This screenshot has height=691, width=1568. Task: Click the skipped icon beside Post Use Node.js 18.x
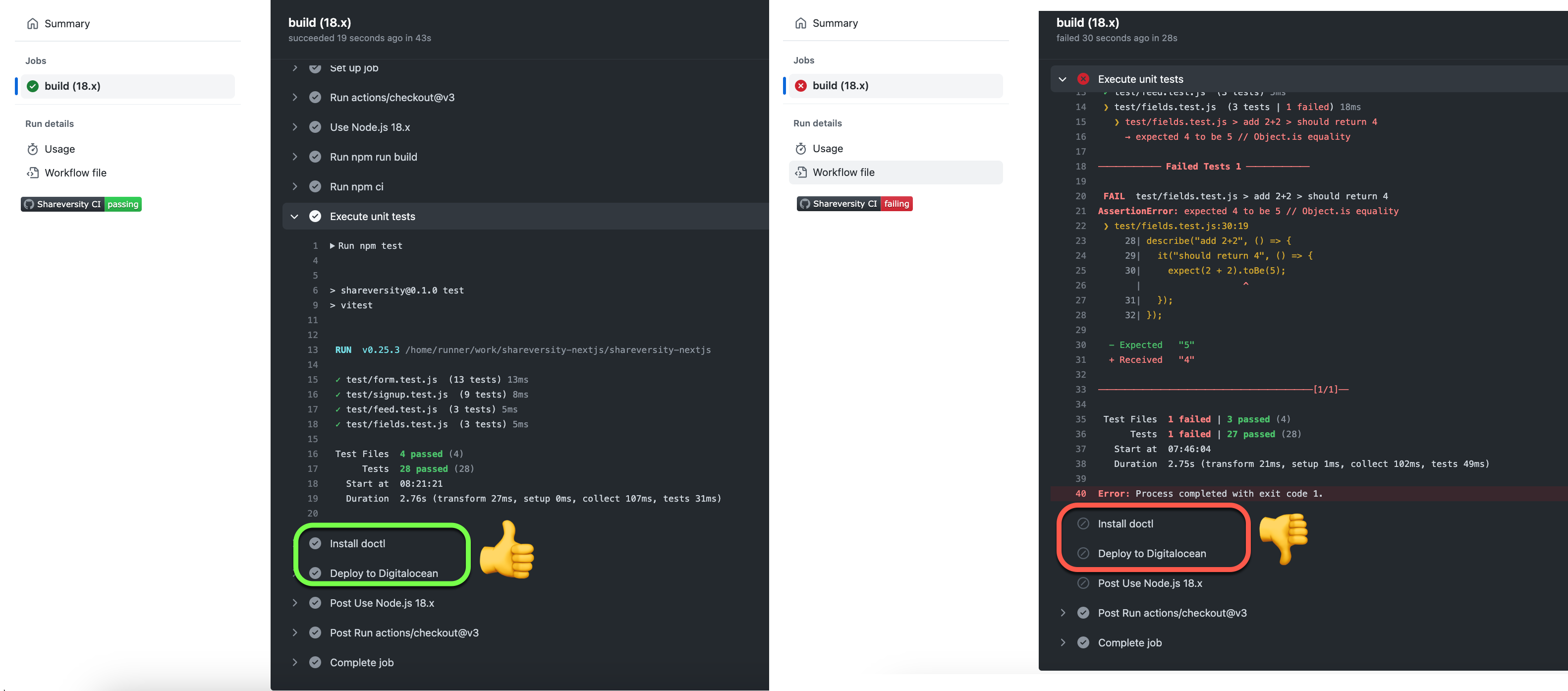[1083, 582]
